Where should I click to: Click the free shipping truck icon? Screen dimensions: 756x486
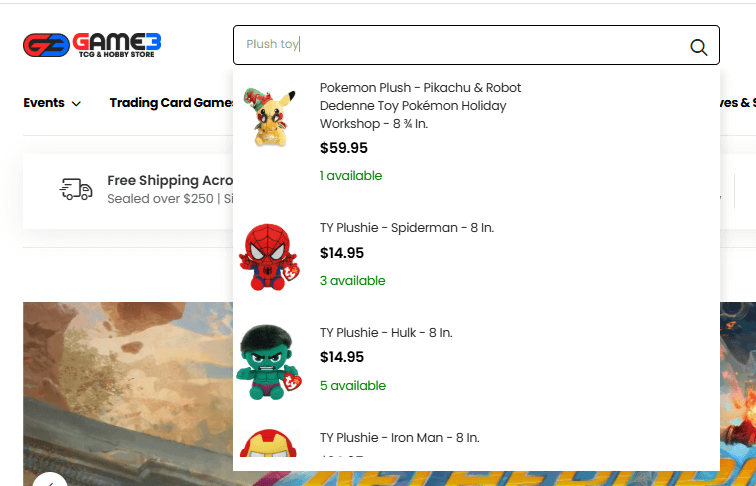click(x=76, y=189)
